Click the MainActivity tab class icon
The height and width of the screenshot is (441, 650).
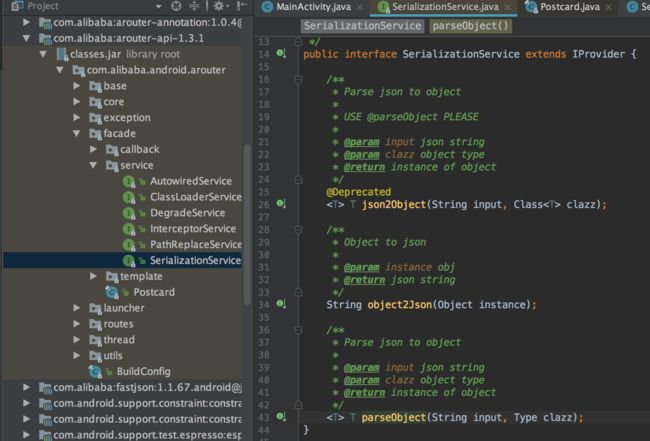(x=267, y=7)
